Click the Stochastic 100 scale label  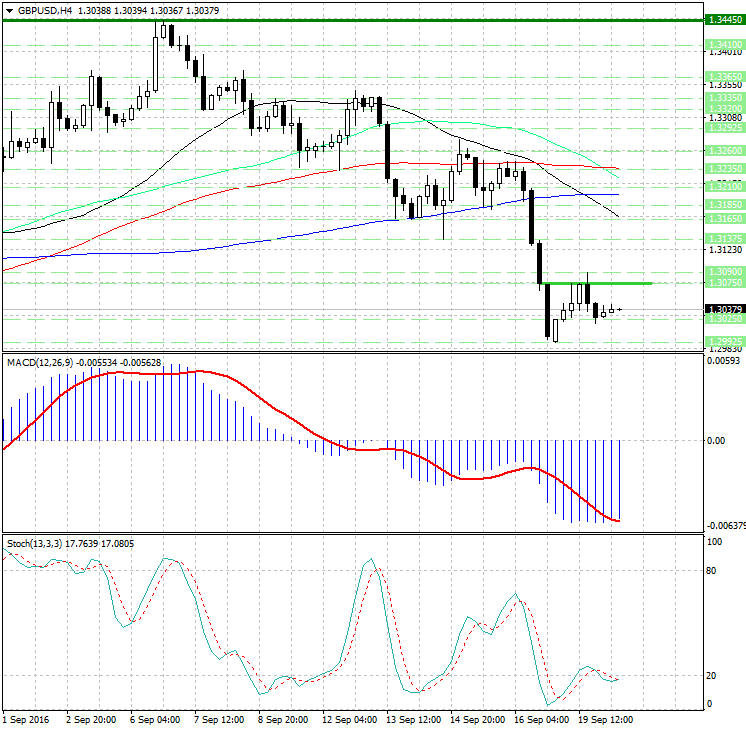point(715,542)
